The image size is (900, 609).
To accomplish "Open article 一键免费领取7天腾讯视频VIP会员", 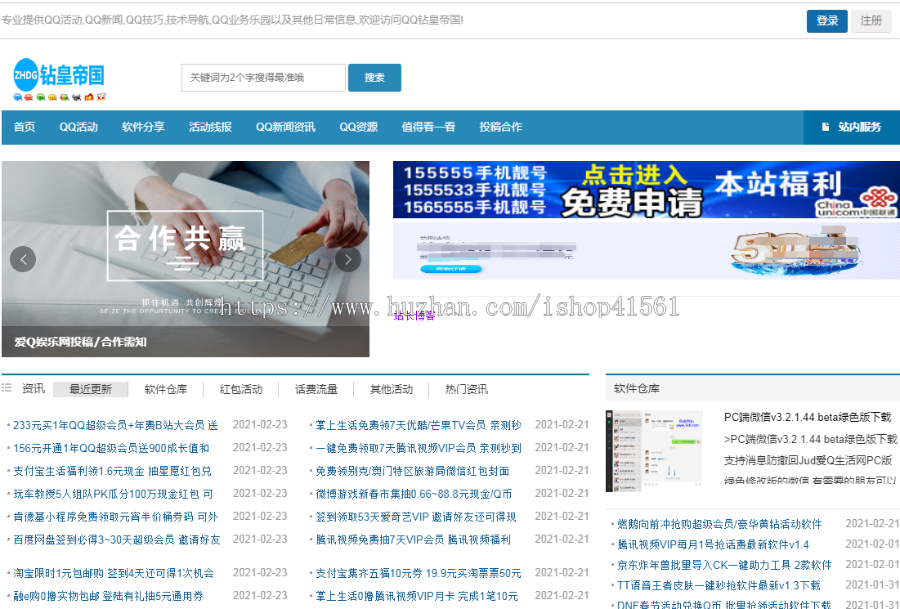I will 418,448.
